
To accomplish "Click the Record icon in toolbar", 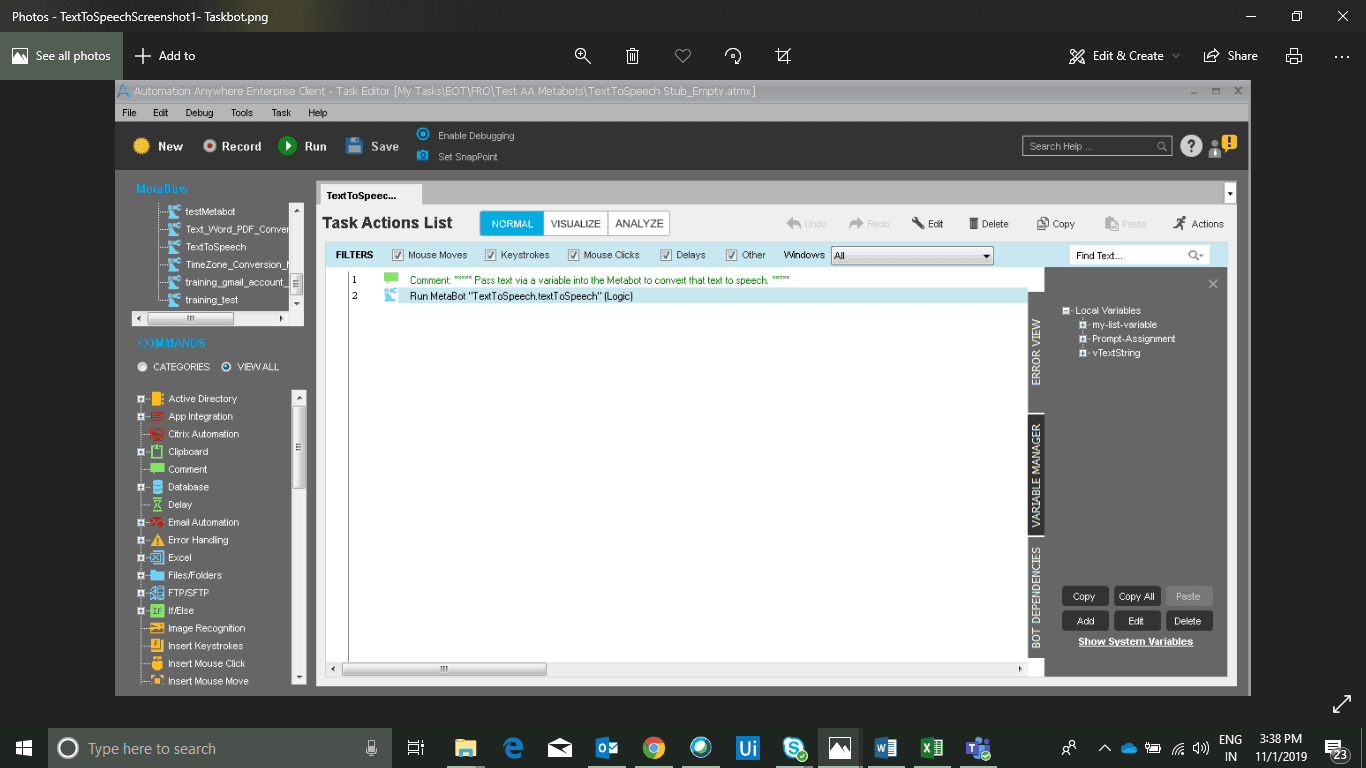I will point(210,146).
